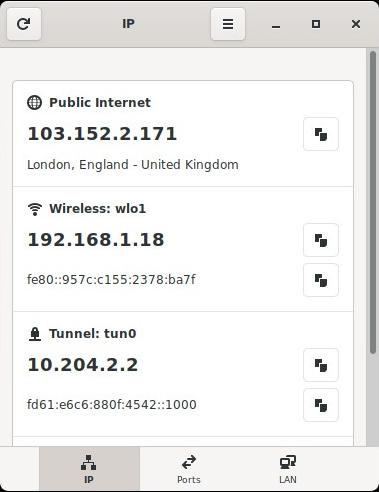Image resolution: width=379 pixels, height=492 pixels.
Task: Copy tunnel address 10.204.2.2
Action: pos(321,365)
